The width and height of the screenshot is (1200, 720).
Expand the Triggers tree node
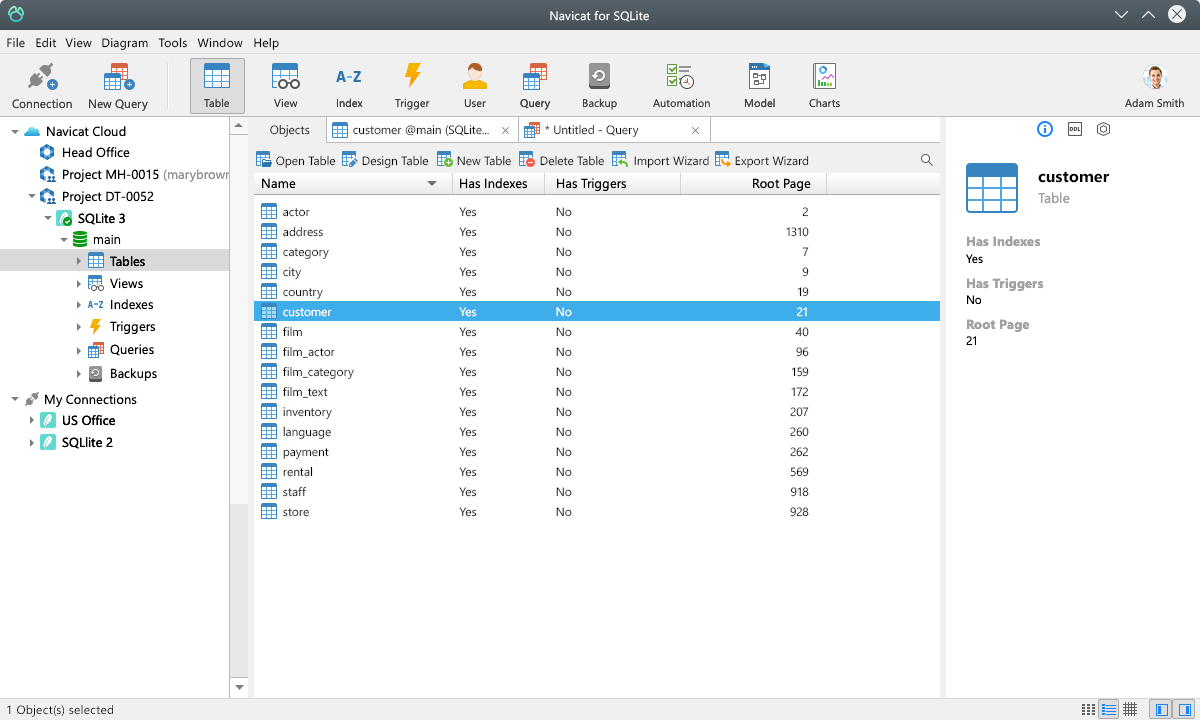coord(80,327)
